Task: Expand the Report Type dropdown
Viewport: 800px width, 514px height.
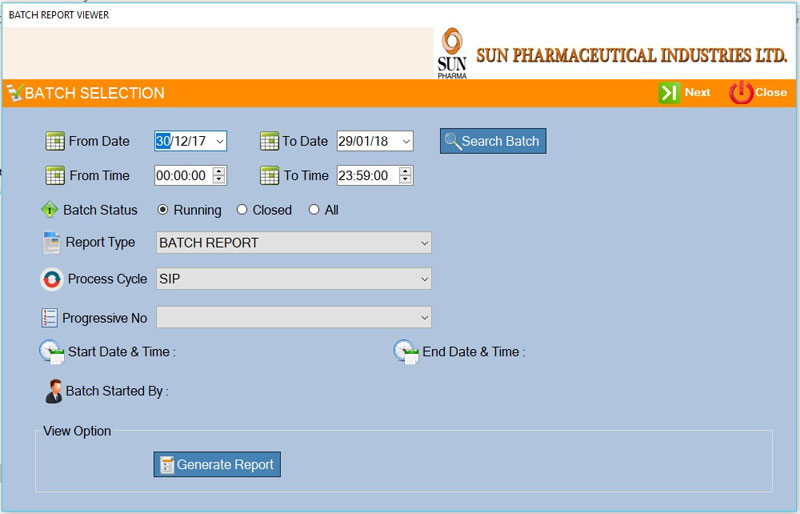Action: pyautogui.click(x=424, y=243)
